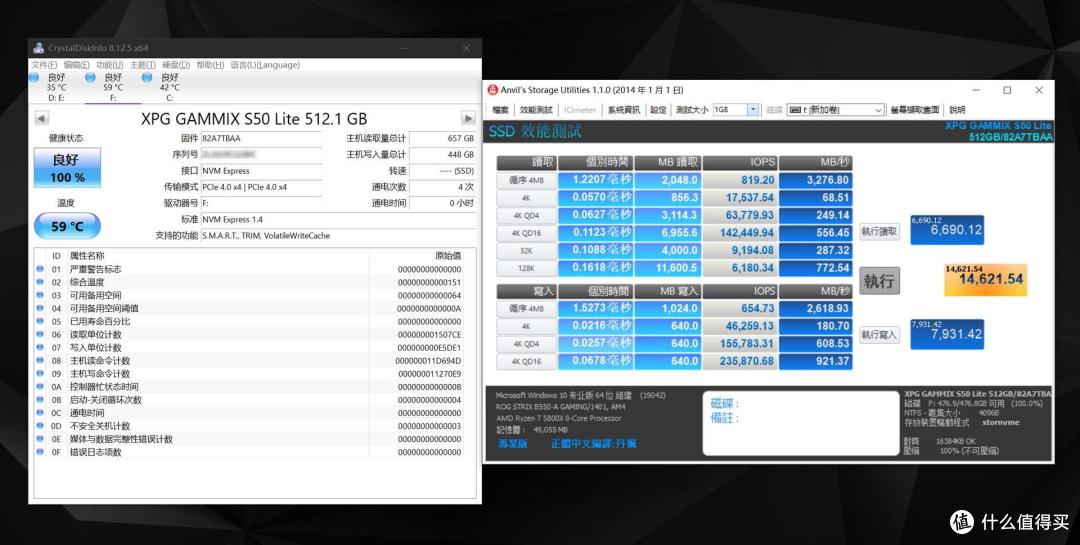Select the C: drive 42 °C status orb
Image resolution: width=1080 pixels, height=545 pixels.
coord(147,78)
